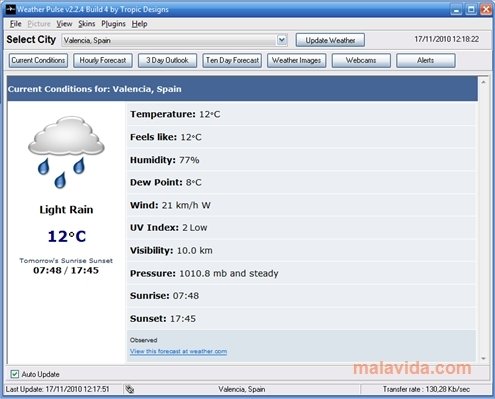Open the Plugins menu
495x399 pixels.
click(x=113, y=24)
